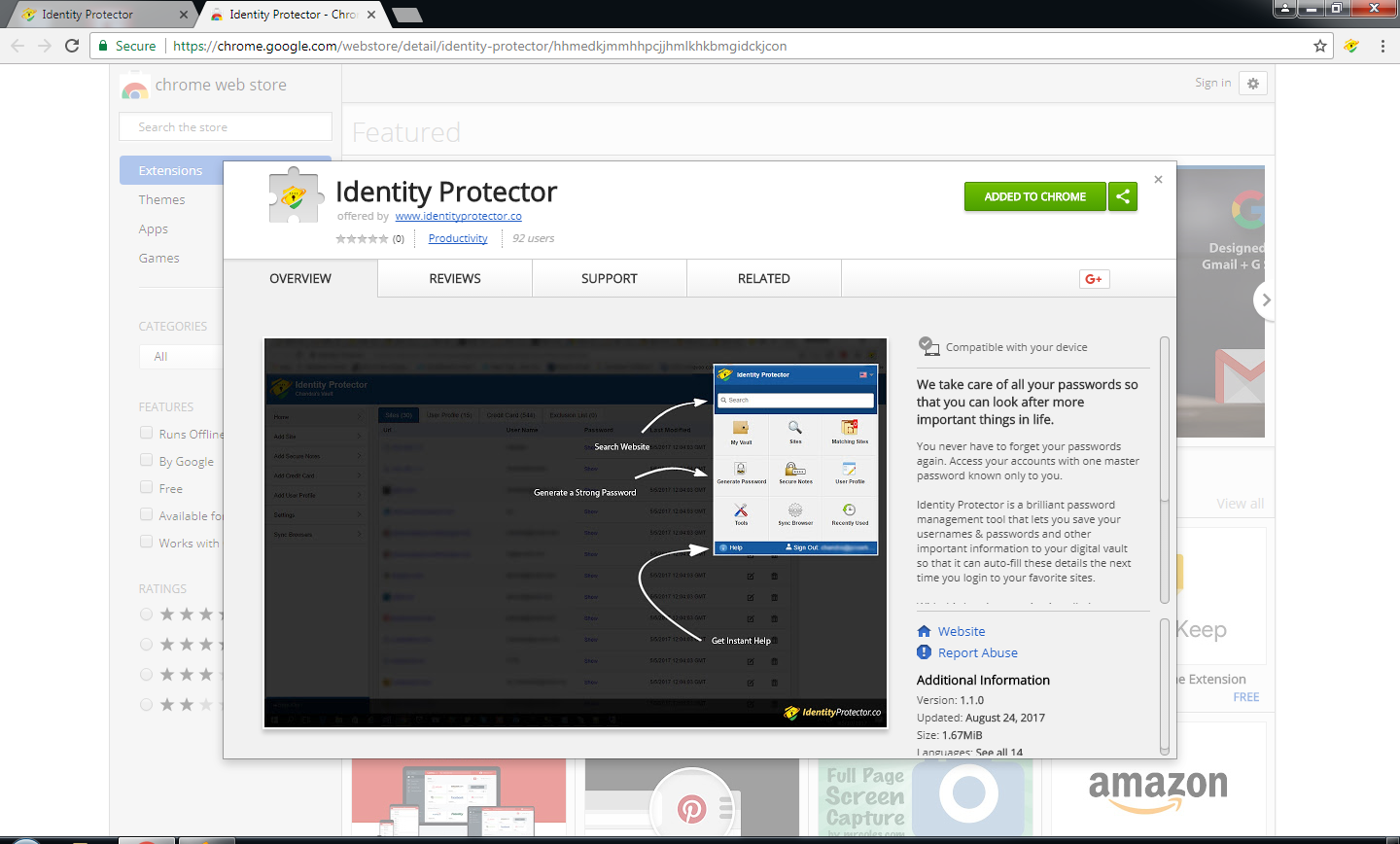Share the extension using the green share icon
Screen dimensions: 1400x844
1123,196
